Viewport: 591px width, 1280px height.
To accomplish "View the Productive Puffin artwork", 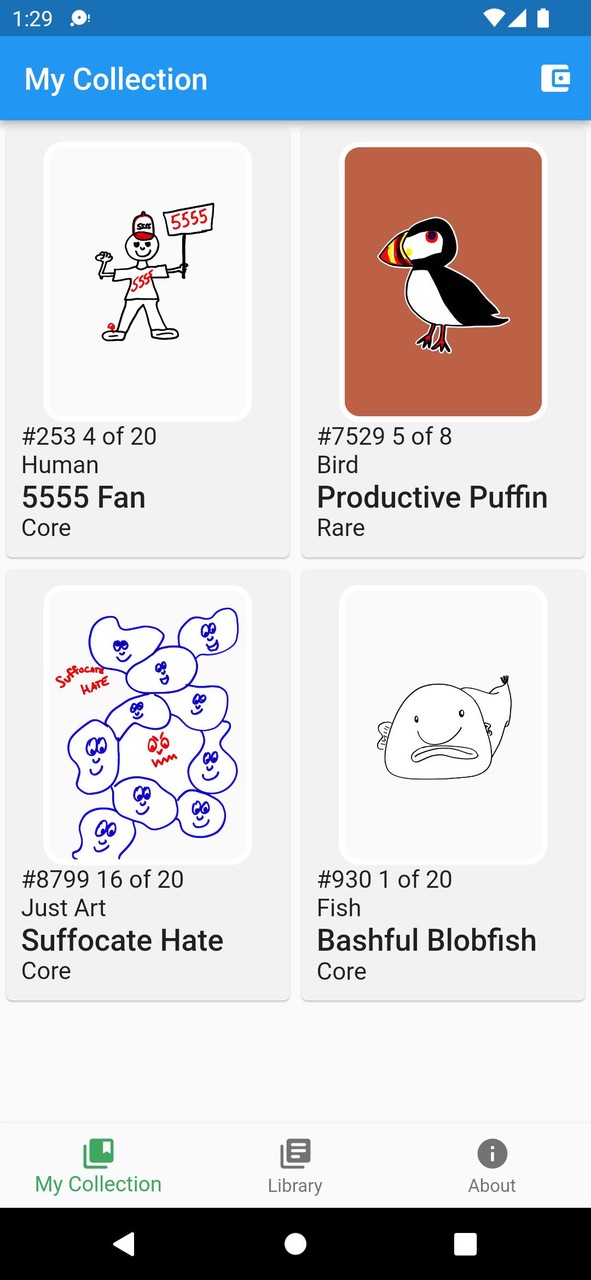I will [x=443, y=281].
